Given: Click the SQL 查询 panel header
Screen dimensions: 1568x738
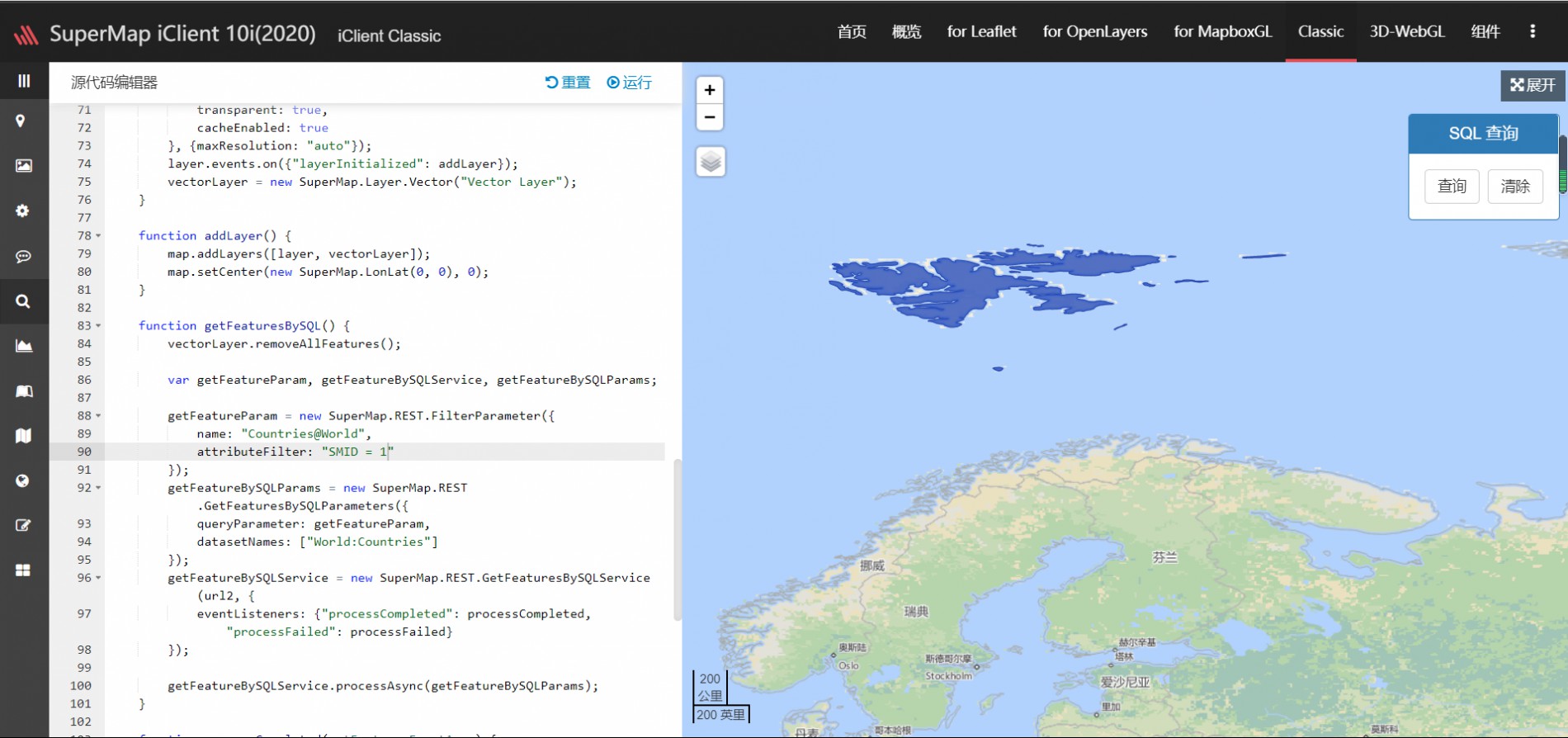Looking at the screenshot, I should coord(1483,133).
